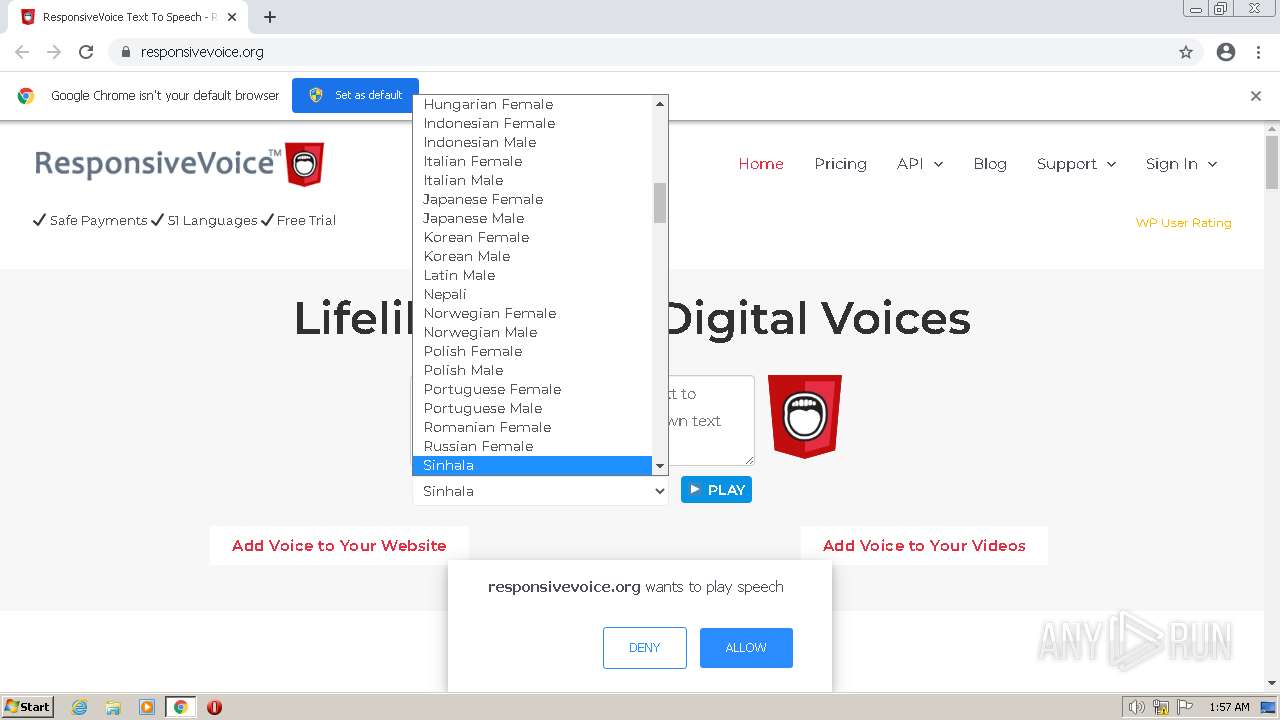Screen dimensions: 1280x720
Task: Open the Blog page
Action: (x=990, y=164)
